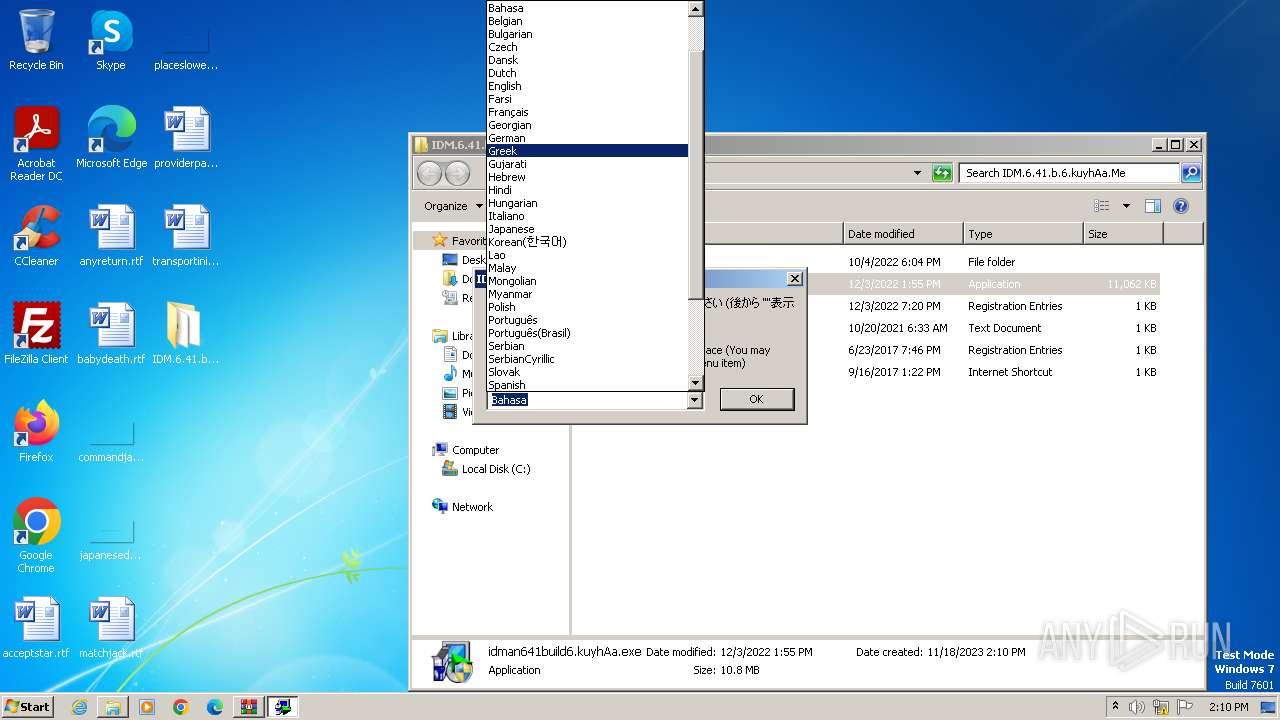
Task: Select anyreturn.rtf desktop file
Action: (111, 236)
